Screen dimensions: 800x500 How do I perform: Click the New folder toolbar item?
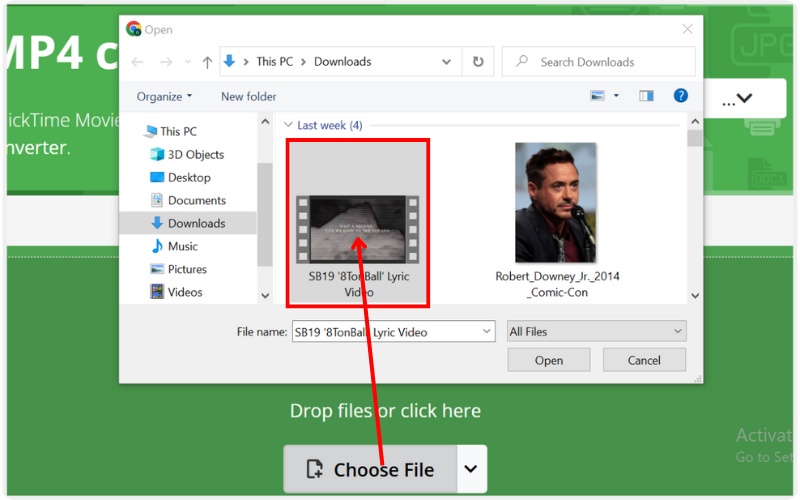(x=248, y=96)
